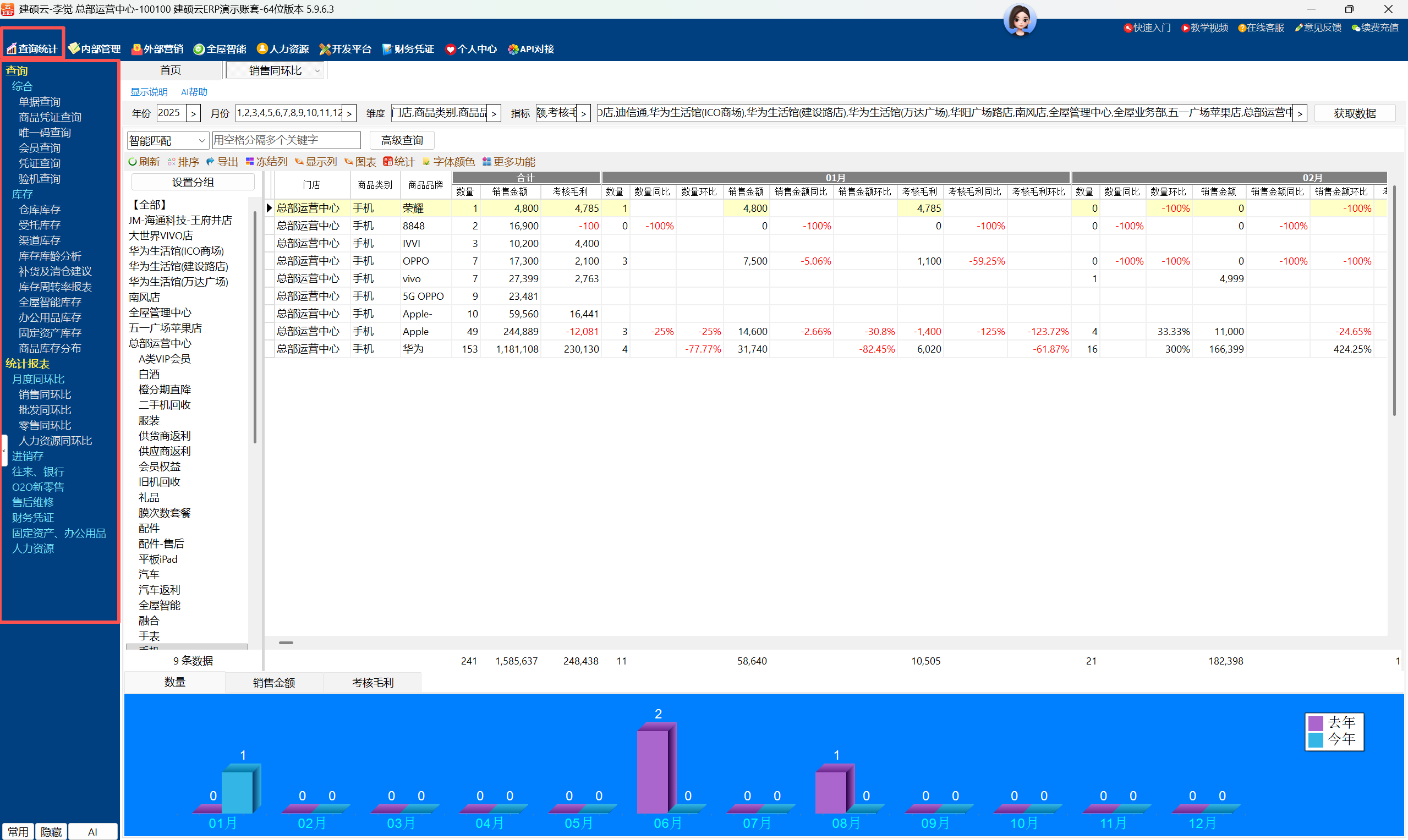This screenshot has height=840, width=1408.
Task: Click the purple 去年 legend swatch
Action: pos(1316,723)
